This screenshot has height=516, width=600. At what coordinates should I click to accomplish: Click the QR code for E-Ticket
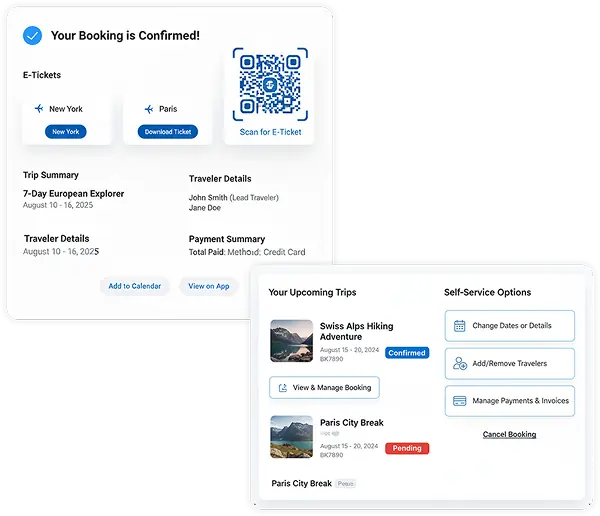pos(270,84)
